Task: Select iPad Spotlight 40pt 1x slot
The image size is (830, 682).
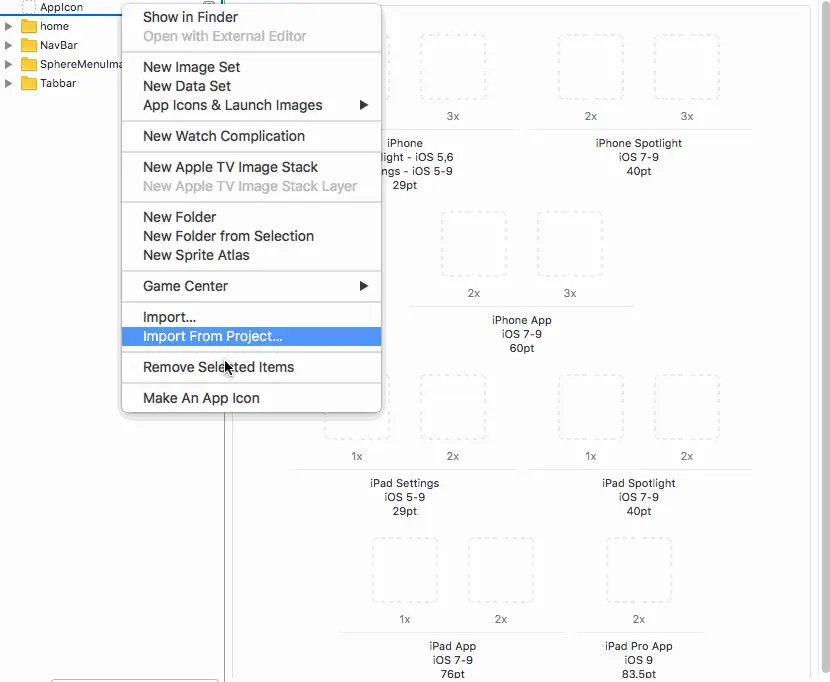Action: click(x=591, y=407)
